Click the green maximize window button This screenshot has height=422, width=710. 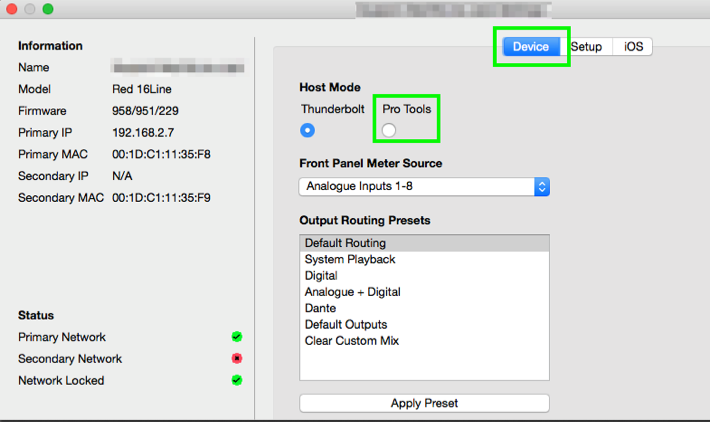tap(47, 9)
